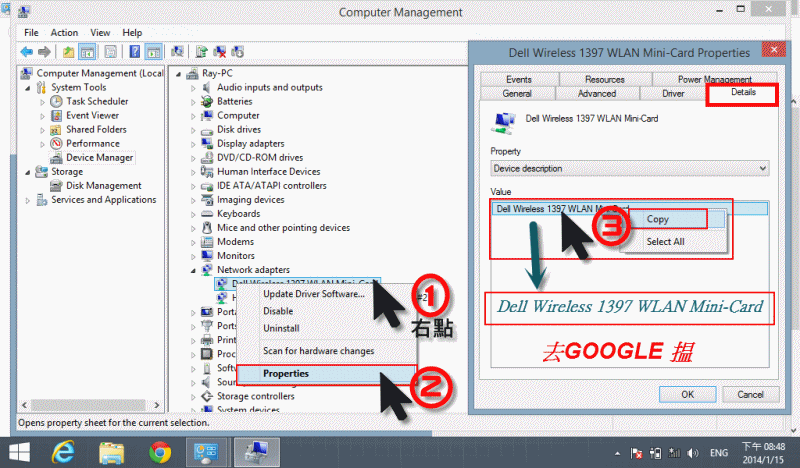
Task: Select Task Scheduler in console tree
Action: pyautogui.click(x=97, y=101)
